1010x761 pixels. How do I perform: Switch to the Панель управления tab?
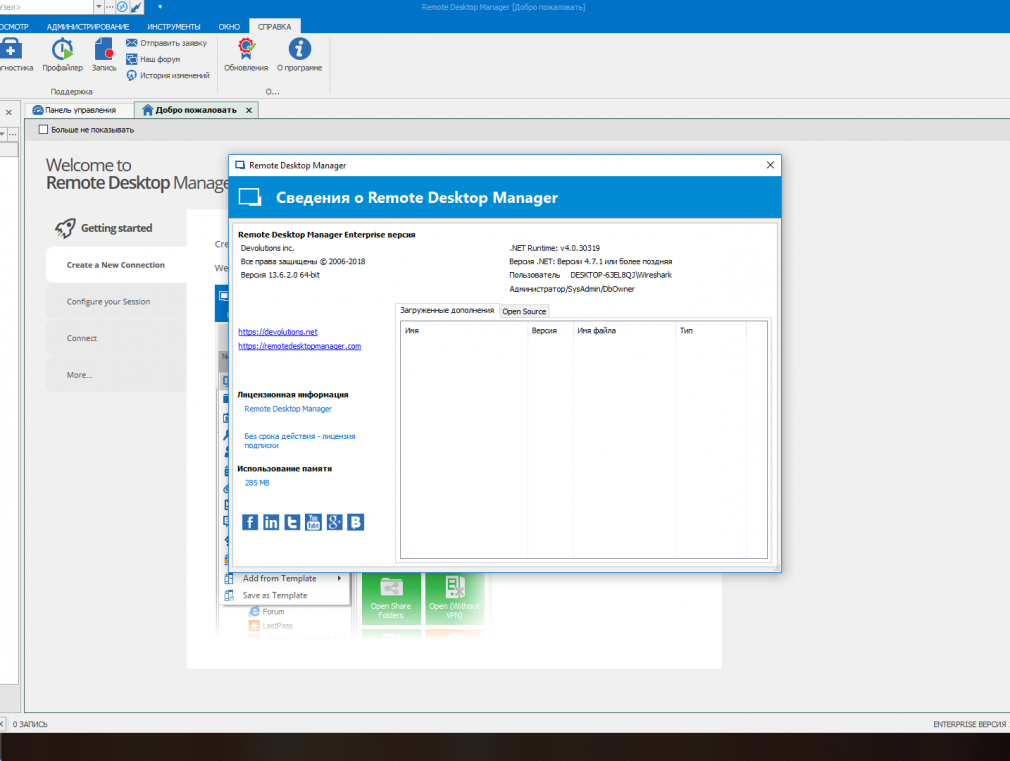pos(80,110)
